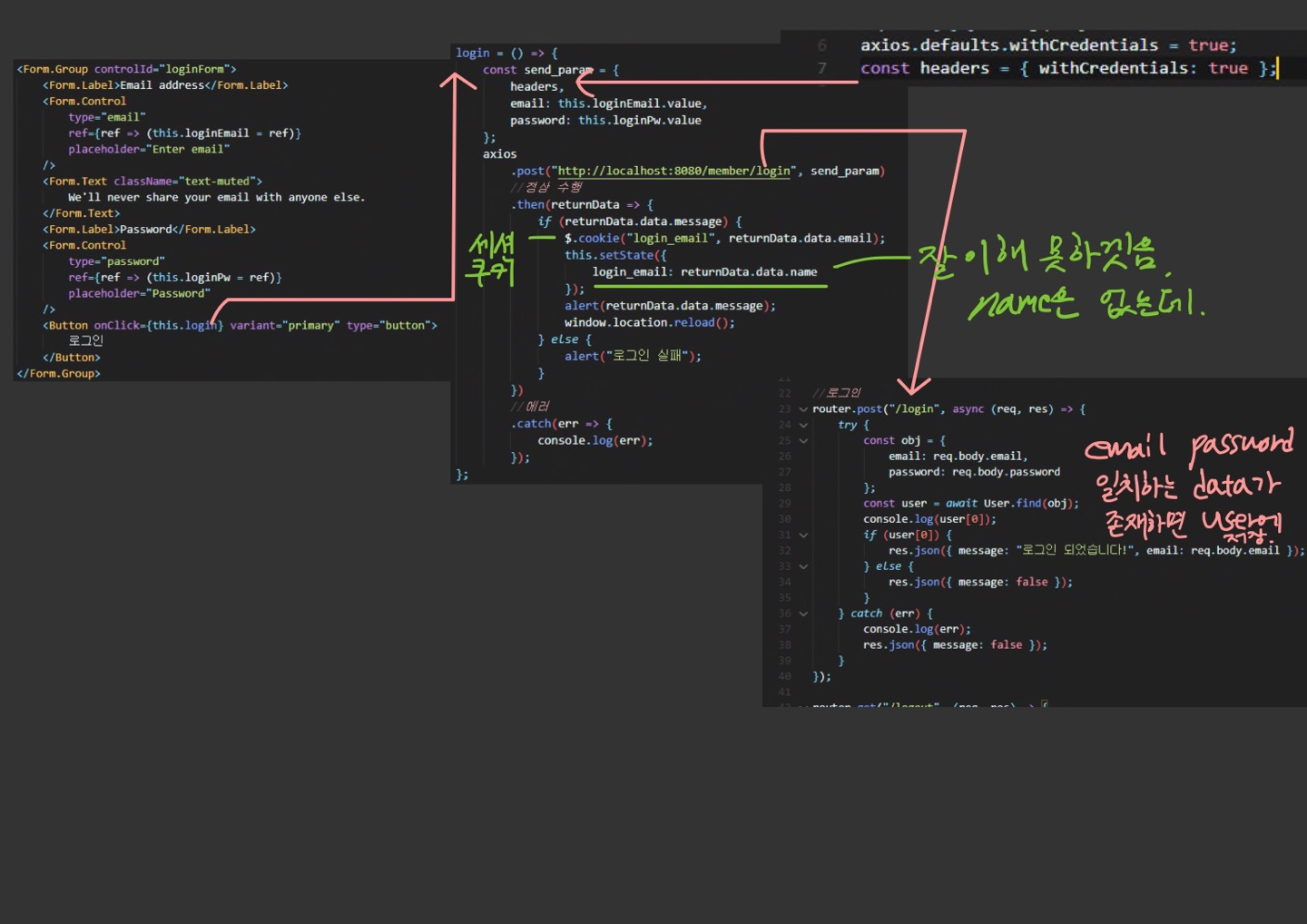Select line number 6 in the top-right snippet
Image resolution: width=1307 pixels, height=924 pixels.
(822, 44)
